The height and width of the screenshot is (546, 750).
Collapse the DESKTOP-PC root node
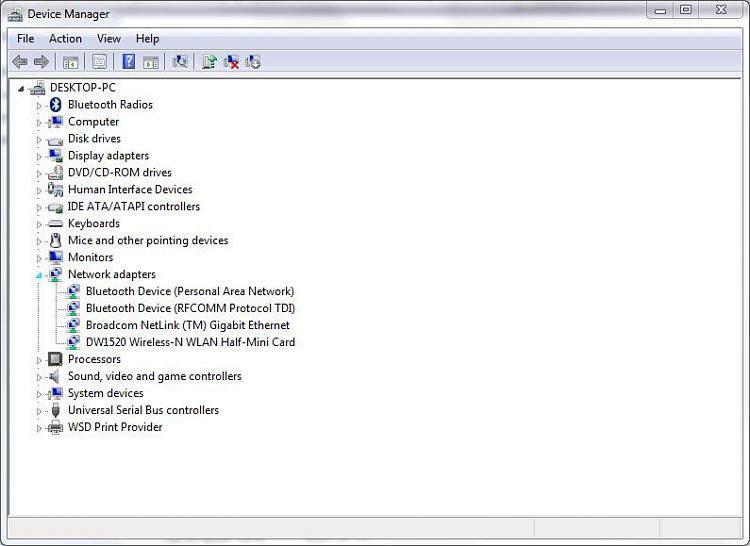tap(21, 88)
